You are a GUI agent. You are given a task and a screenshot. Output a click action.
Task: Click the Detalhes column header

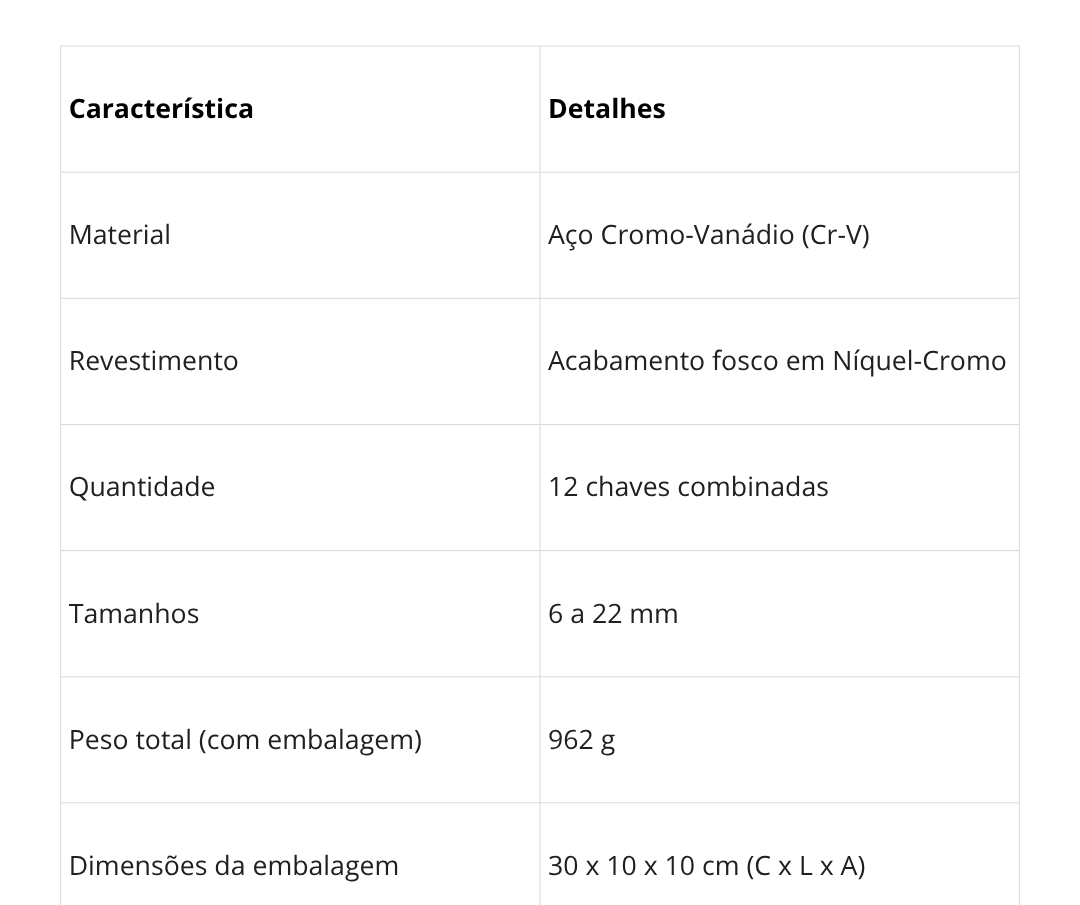[607, 109]
